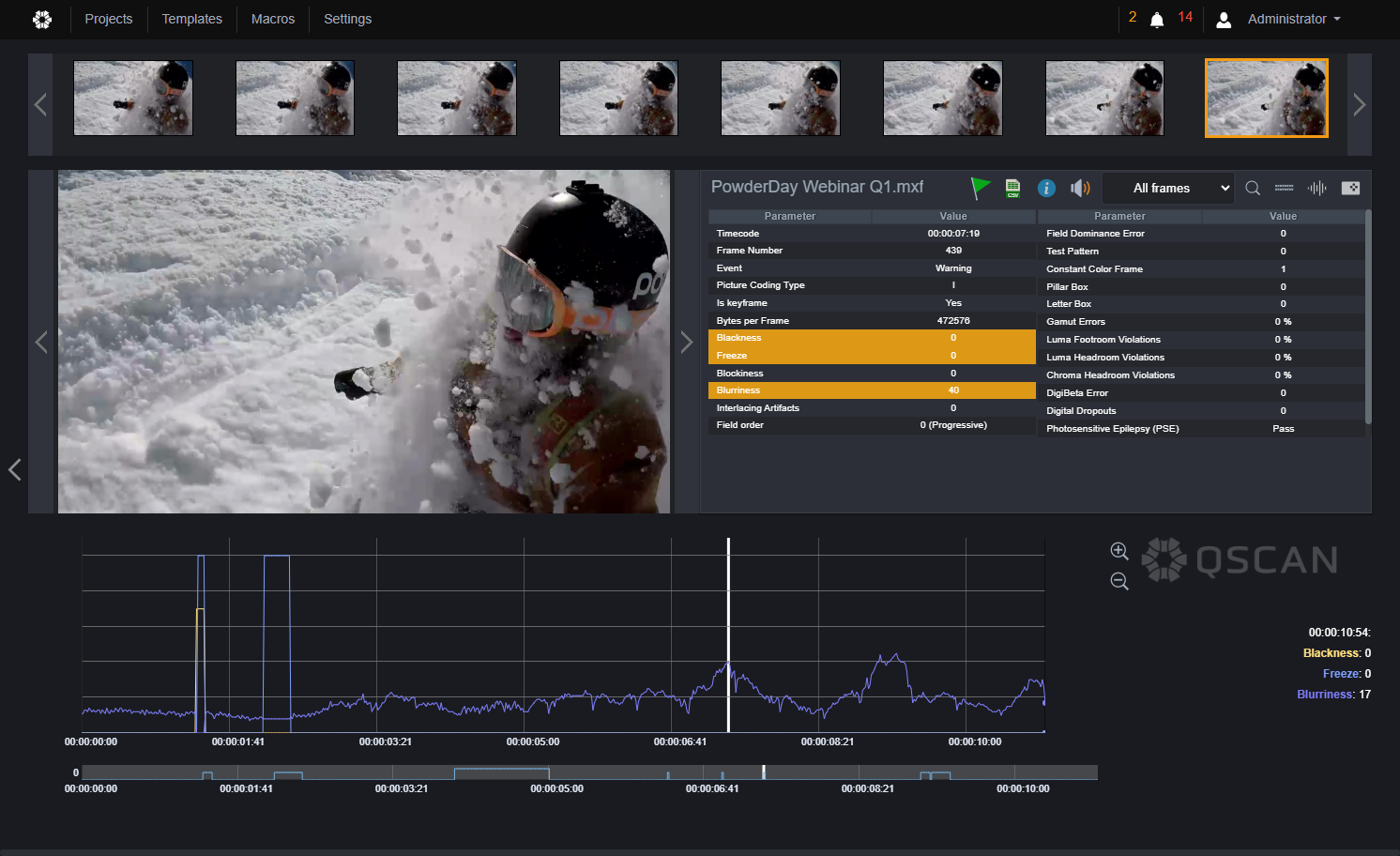Go to the next frame in the preview

[686, 342]
